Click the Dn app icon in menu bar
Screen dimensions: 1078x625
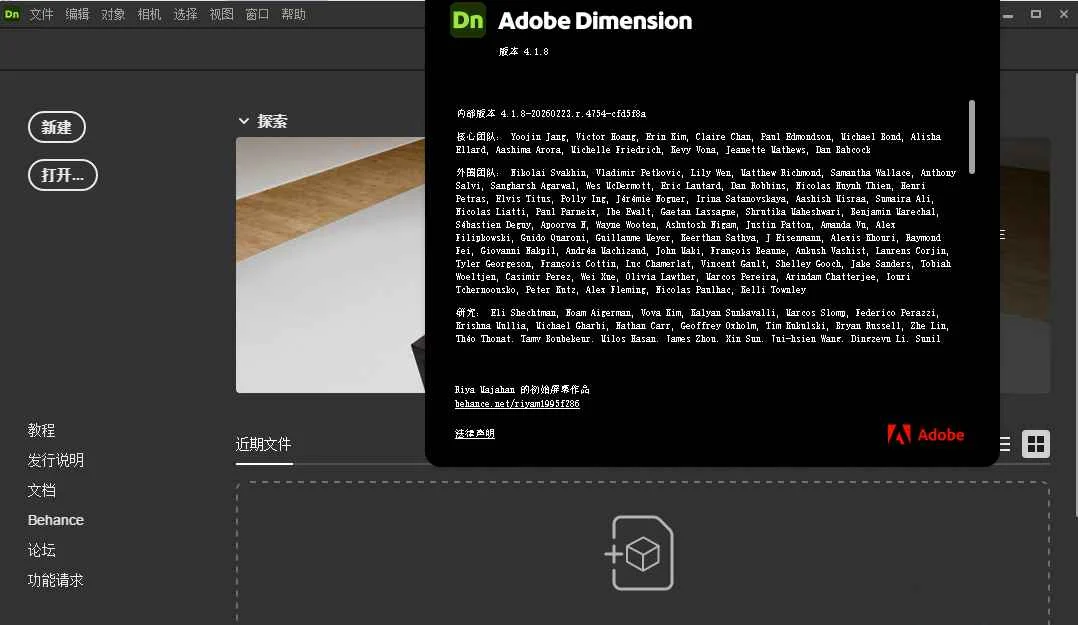coord(12,14)
